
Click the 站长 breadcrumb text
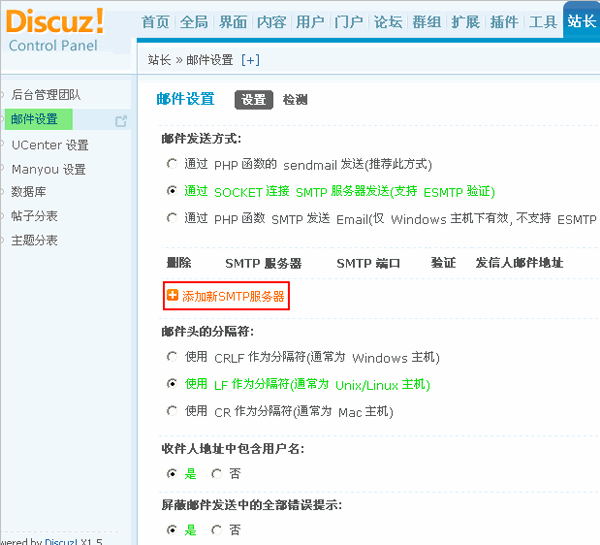(159, 60)
